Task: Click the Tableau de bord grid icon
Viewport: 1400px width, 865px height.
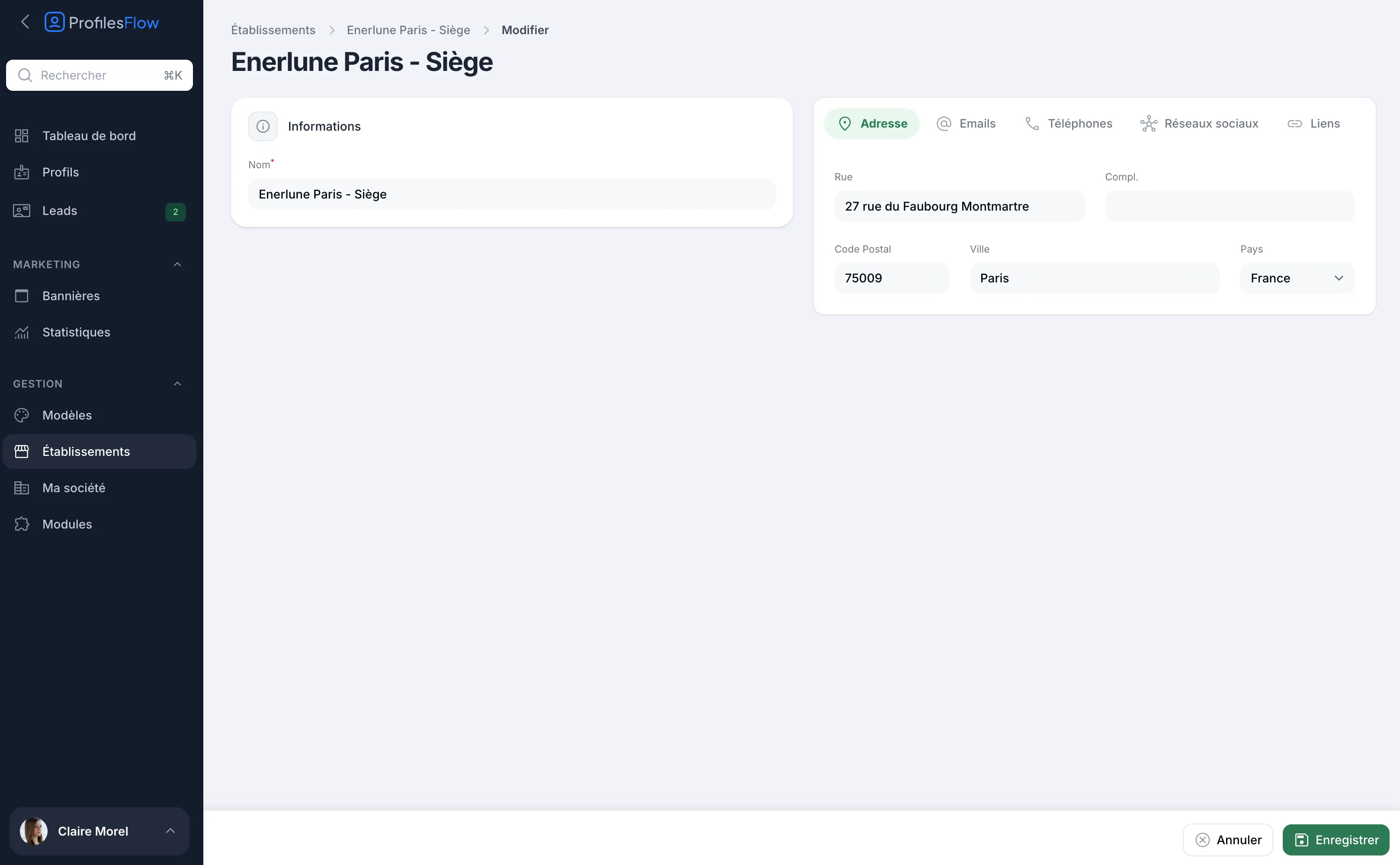Action: [22, 135]
